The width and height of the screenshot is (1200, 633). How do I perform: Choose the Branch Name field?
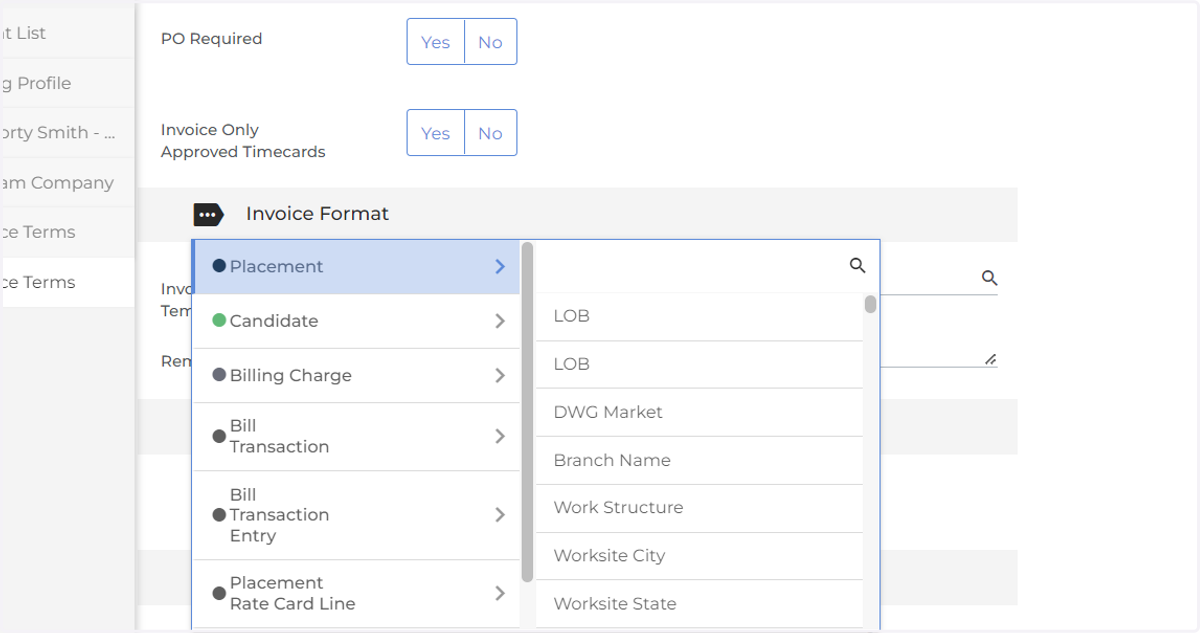coord(699,460)
